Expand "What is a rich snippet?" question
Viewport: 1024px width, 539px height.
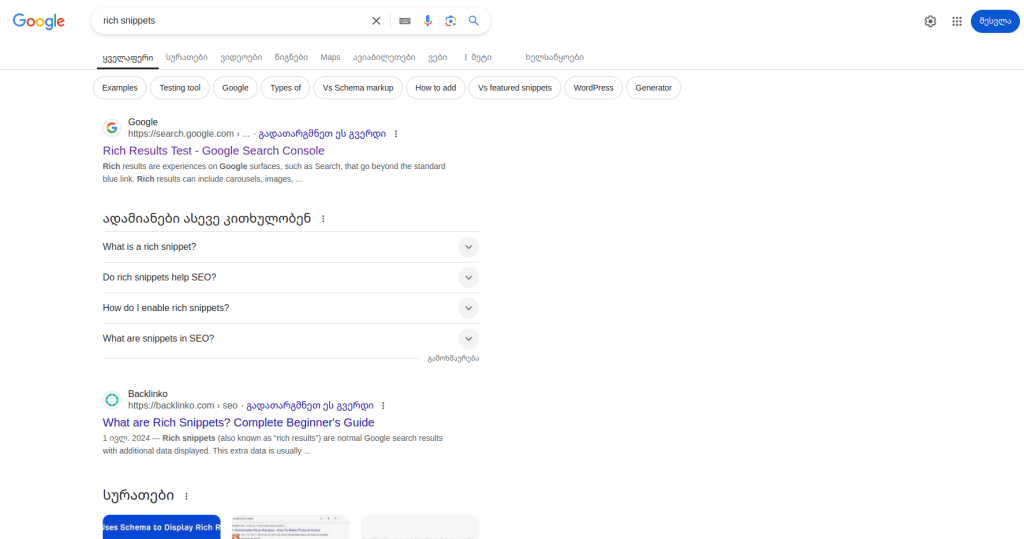468,247
